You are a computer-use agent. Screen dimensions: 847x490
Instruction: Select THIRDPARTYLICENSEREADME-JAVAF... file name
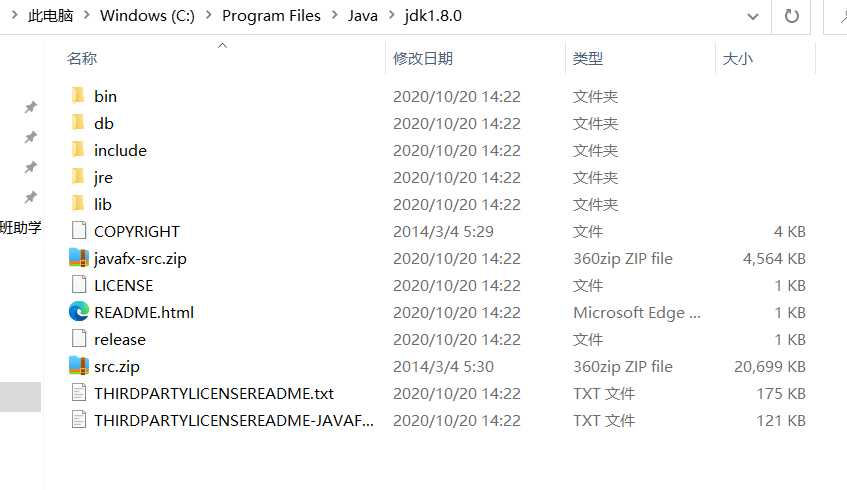click(x=234, y=420)
